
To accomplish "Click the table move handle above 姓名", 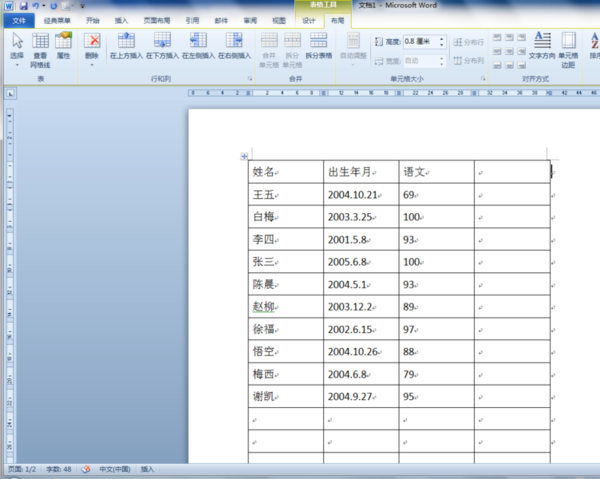I will point(244,156).
